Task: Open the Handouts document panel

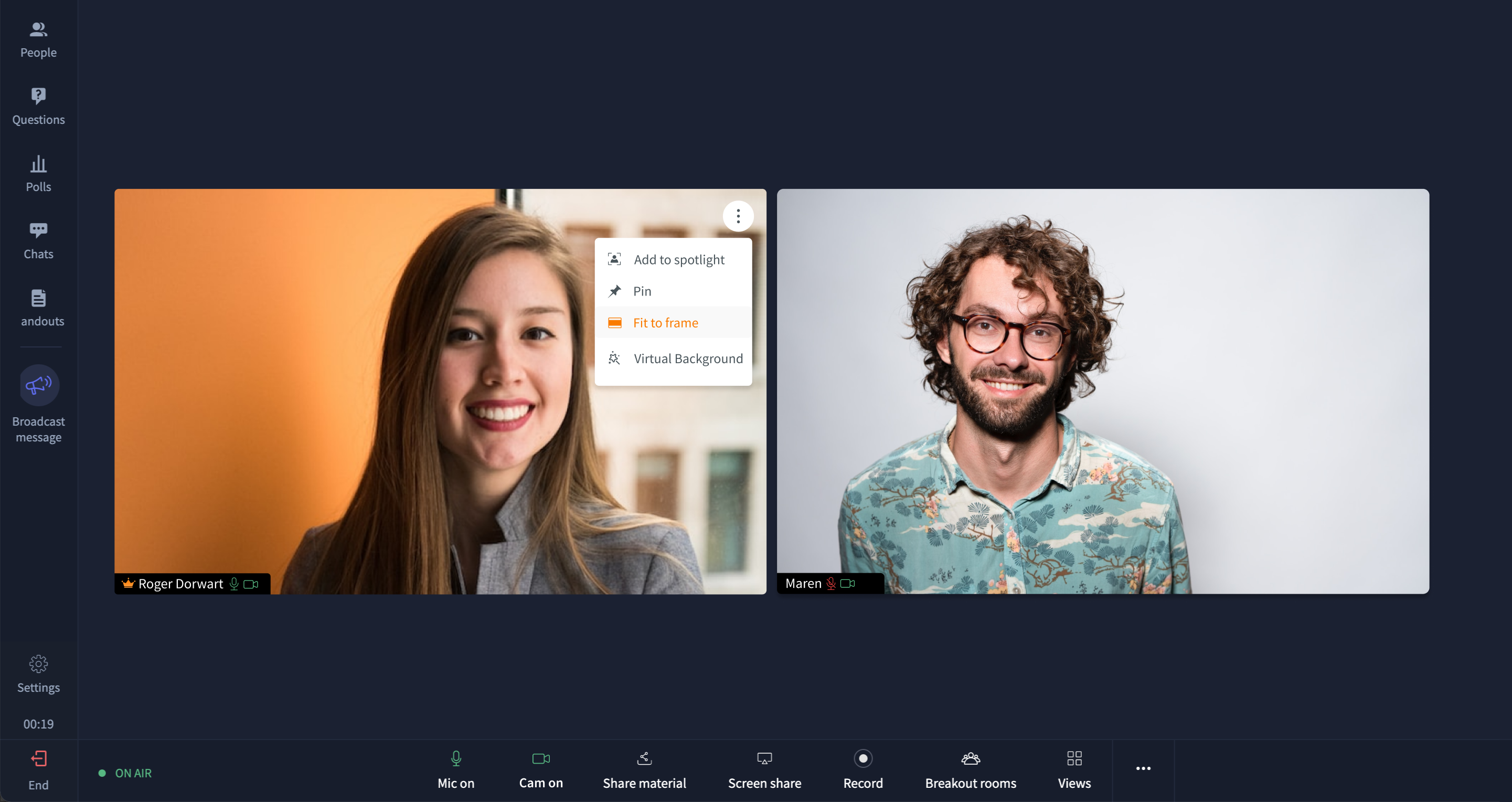Action: click(x=38, y=307)
